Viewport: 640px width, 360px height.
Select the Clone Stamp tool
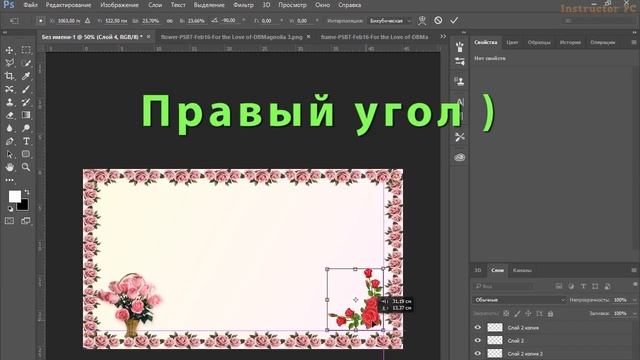[x=9, y=102]
